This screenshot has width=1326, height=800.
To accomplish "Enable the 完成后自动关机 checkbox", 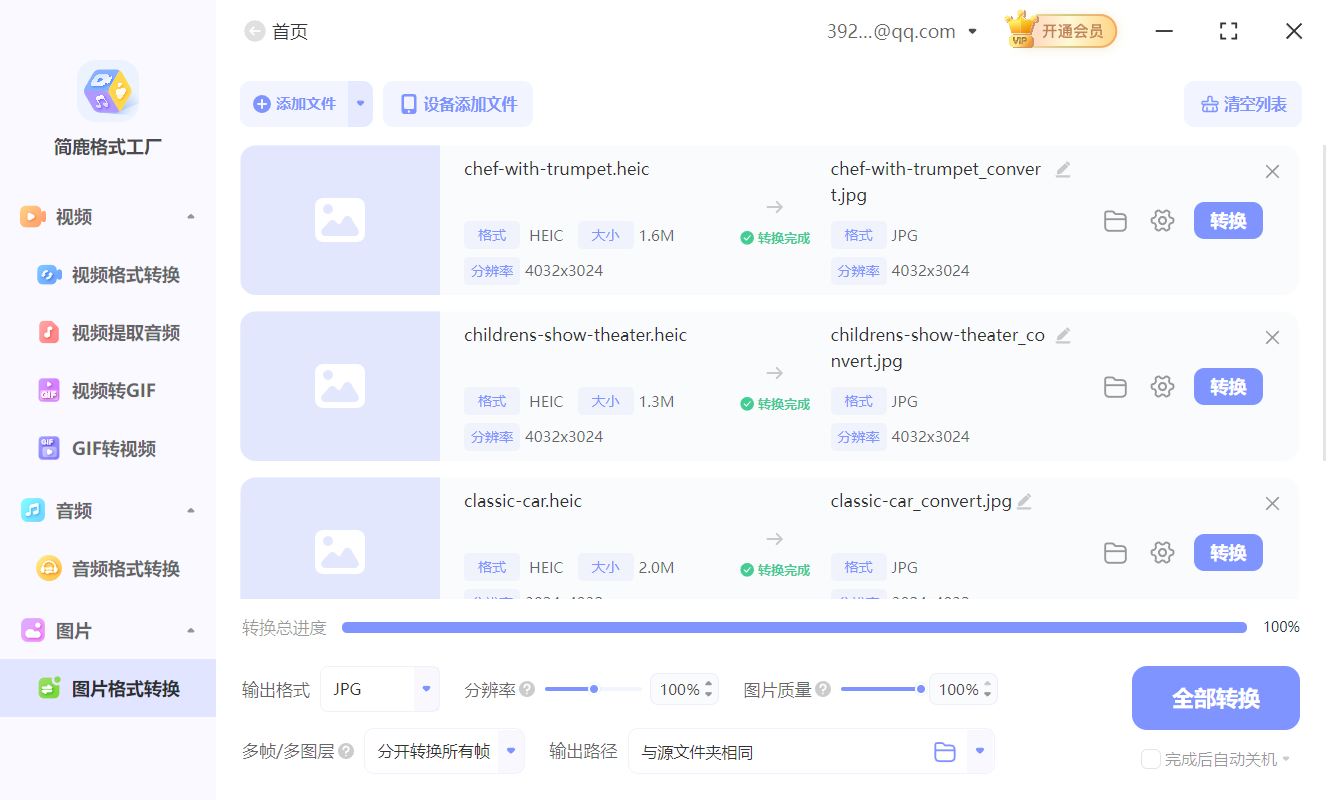I will coord(1150,759).
